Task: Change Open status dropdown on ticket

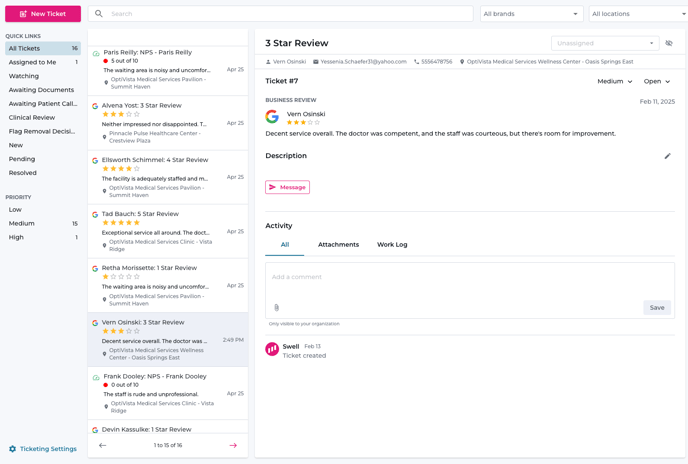Action: [657, 82]
